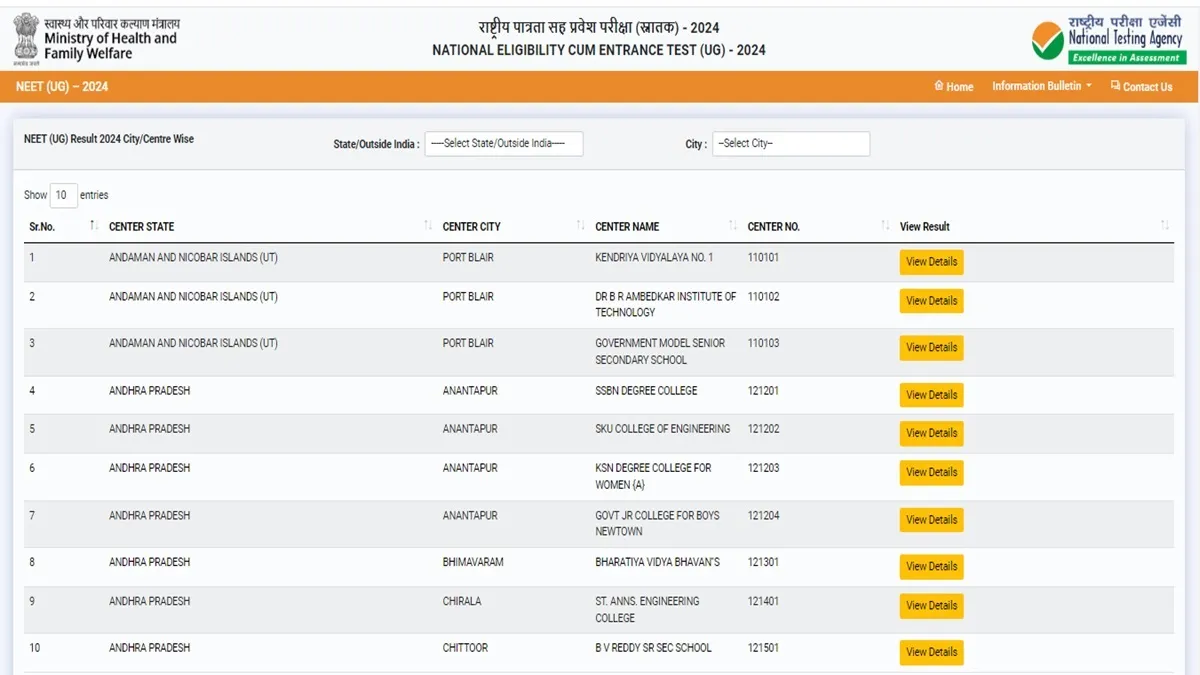View details for KSN Degree College for Women
The image size is (1200, 675).
click(x=931, y=472)
